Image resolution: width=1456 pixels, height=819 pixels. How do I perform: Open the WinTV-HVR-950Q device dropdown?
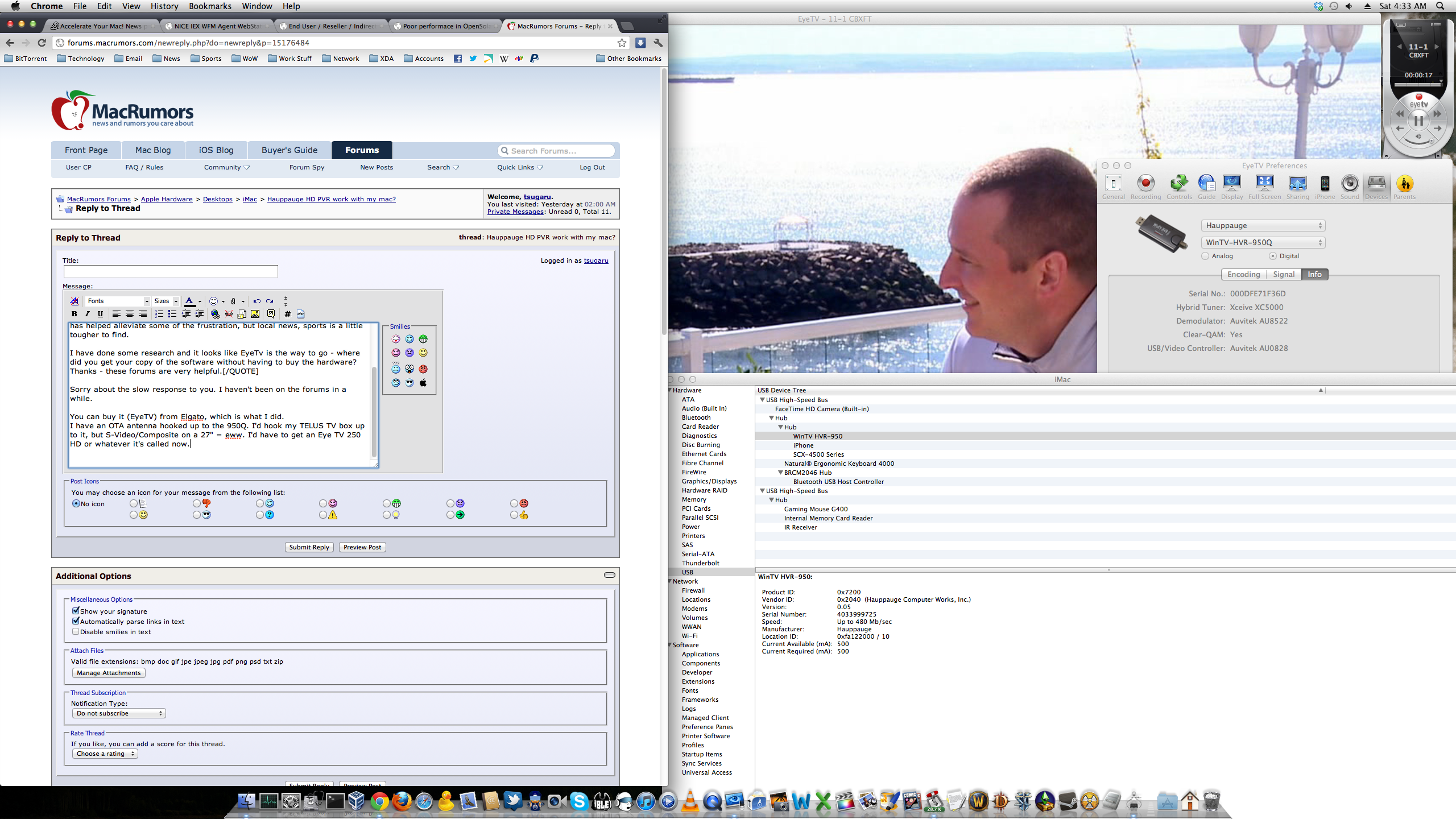1263,242
